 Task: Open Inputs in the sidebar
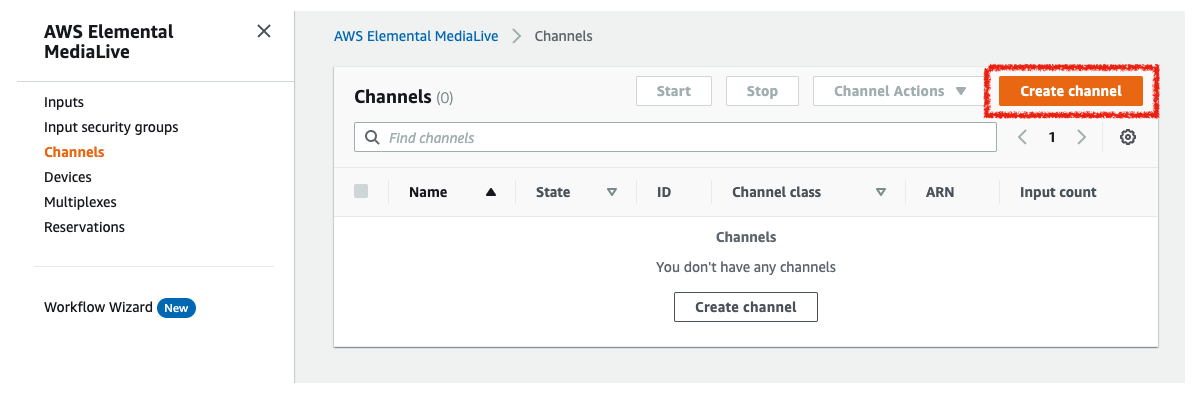(x=64, y=102)
